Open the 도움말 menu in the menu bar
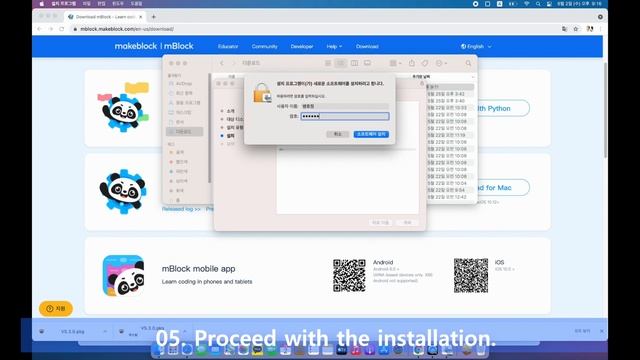The image size is (640, 360). [x=136, y=4]
